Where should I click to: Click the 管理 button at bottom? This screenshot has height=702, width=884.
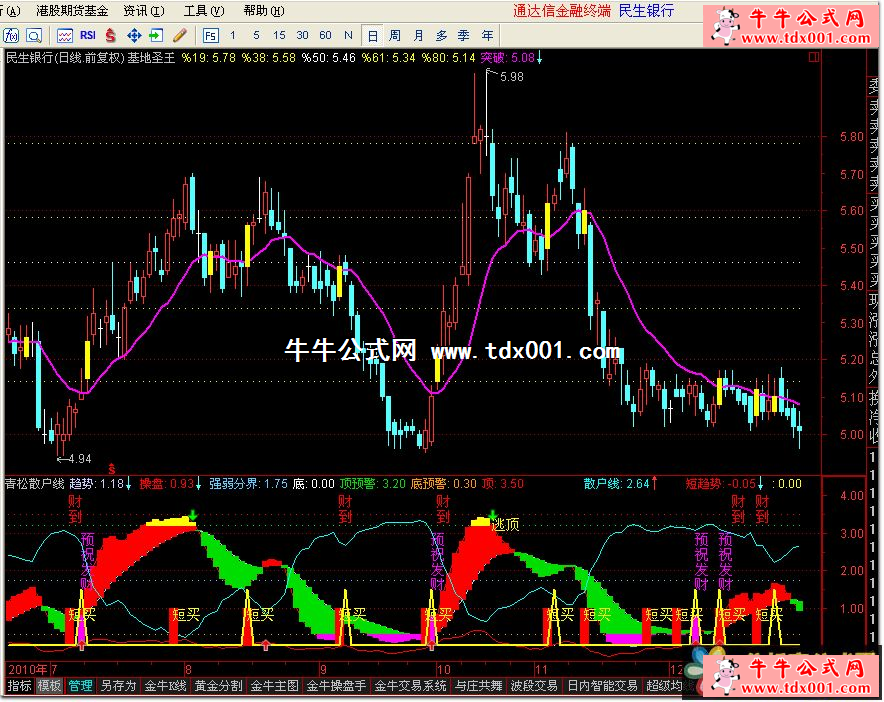[81, 686]
